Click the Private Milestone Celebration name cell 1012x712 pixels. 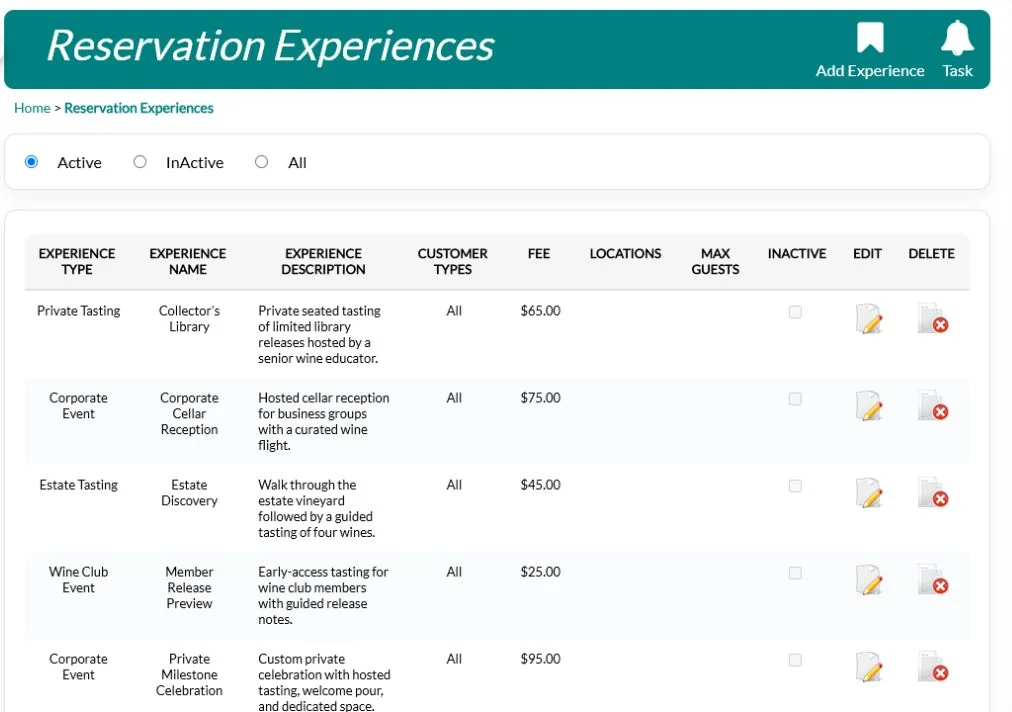[189, 675]
